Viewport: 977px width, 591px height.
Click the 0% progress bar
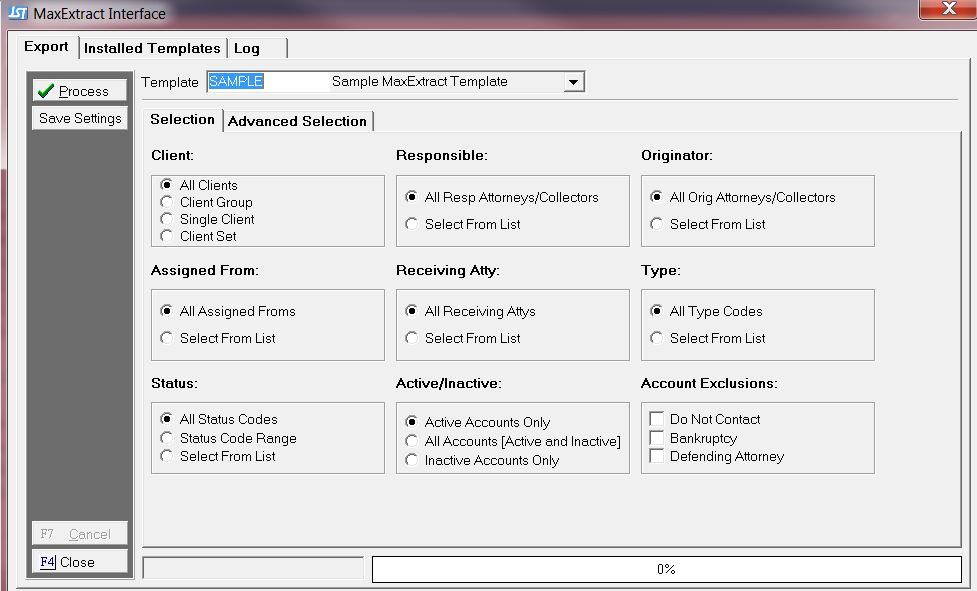pos(666,569)
